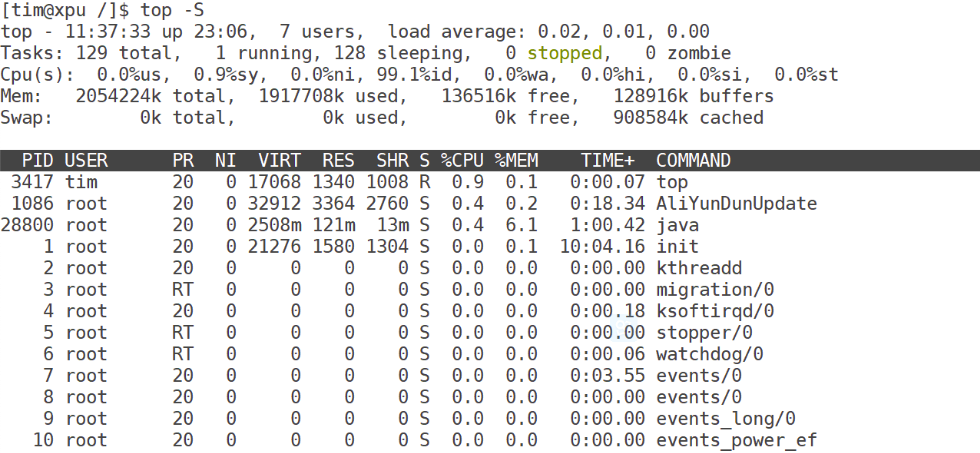
Task: Click the [tim@xpu /]$ shell prompt
Action: 64,10
